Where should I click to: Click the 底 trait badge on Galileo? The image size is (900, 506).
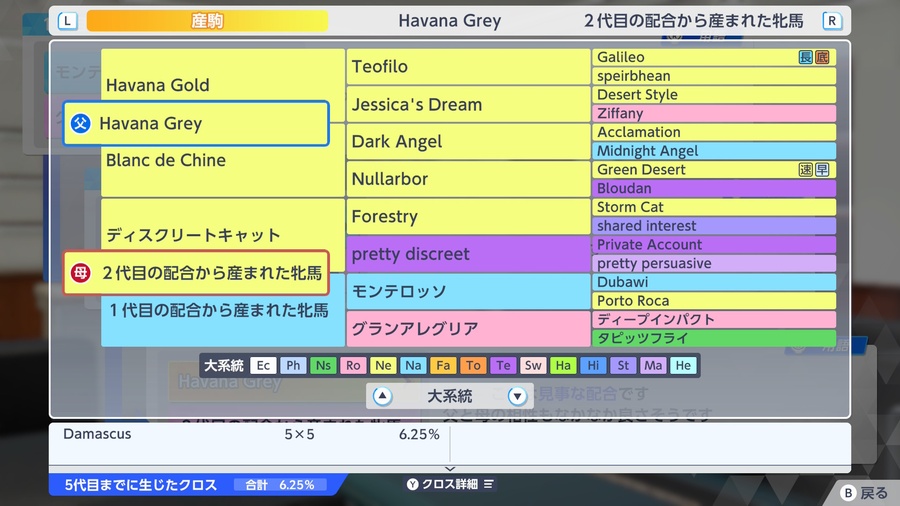[x=822, y=57]
